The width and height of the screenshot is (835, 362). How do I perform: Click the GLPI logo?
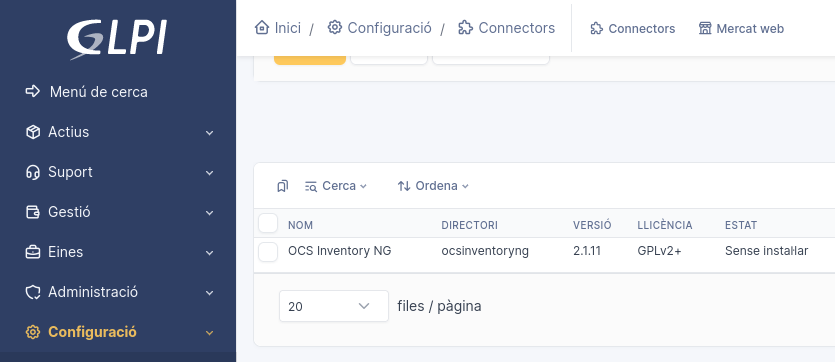[x=117, y=39]
